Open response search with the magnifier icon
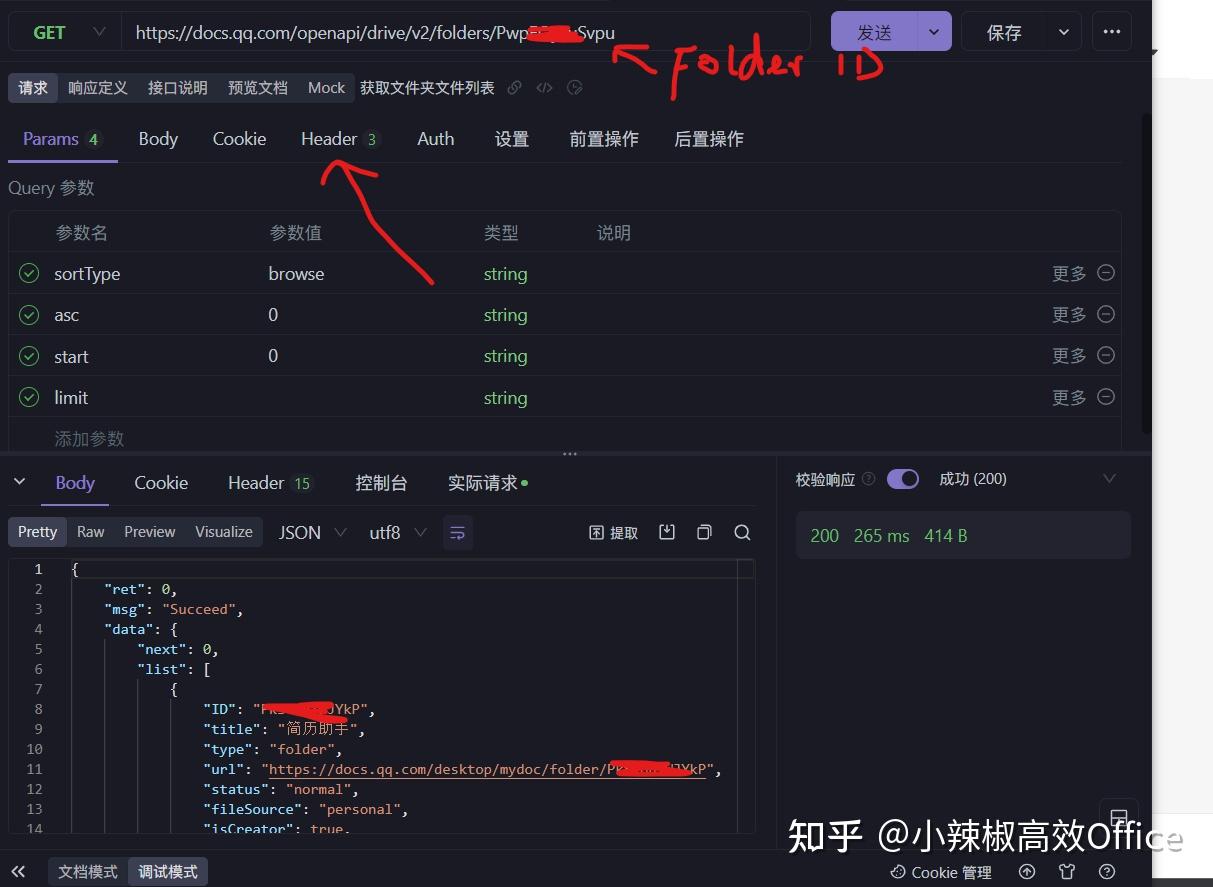This screenshot has width=1213, height=887. [742, 532]
